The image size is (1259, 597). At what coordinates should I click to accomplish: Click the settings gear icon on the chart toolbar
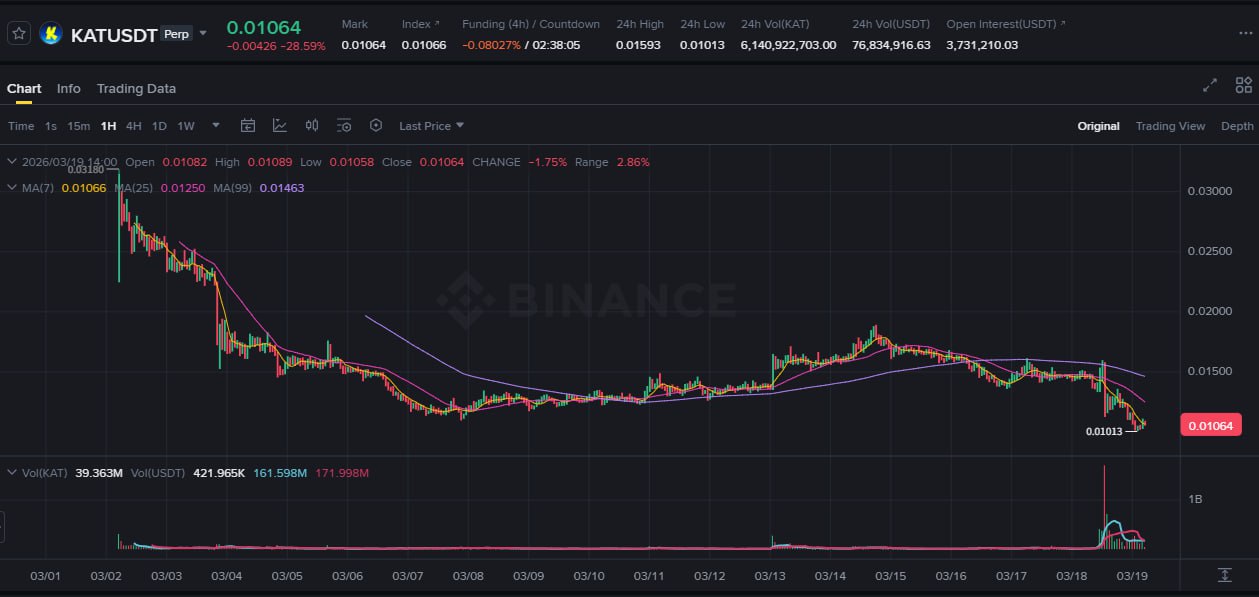tap(376, 125)
